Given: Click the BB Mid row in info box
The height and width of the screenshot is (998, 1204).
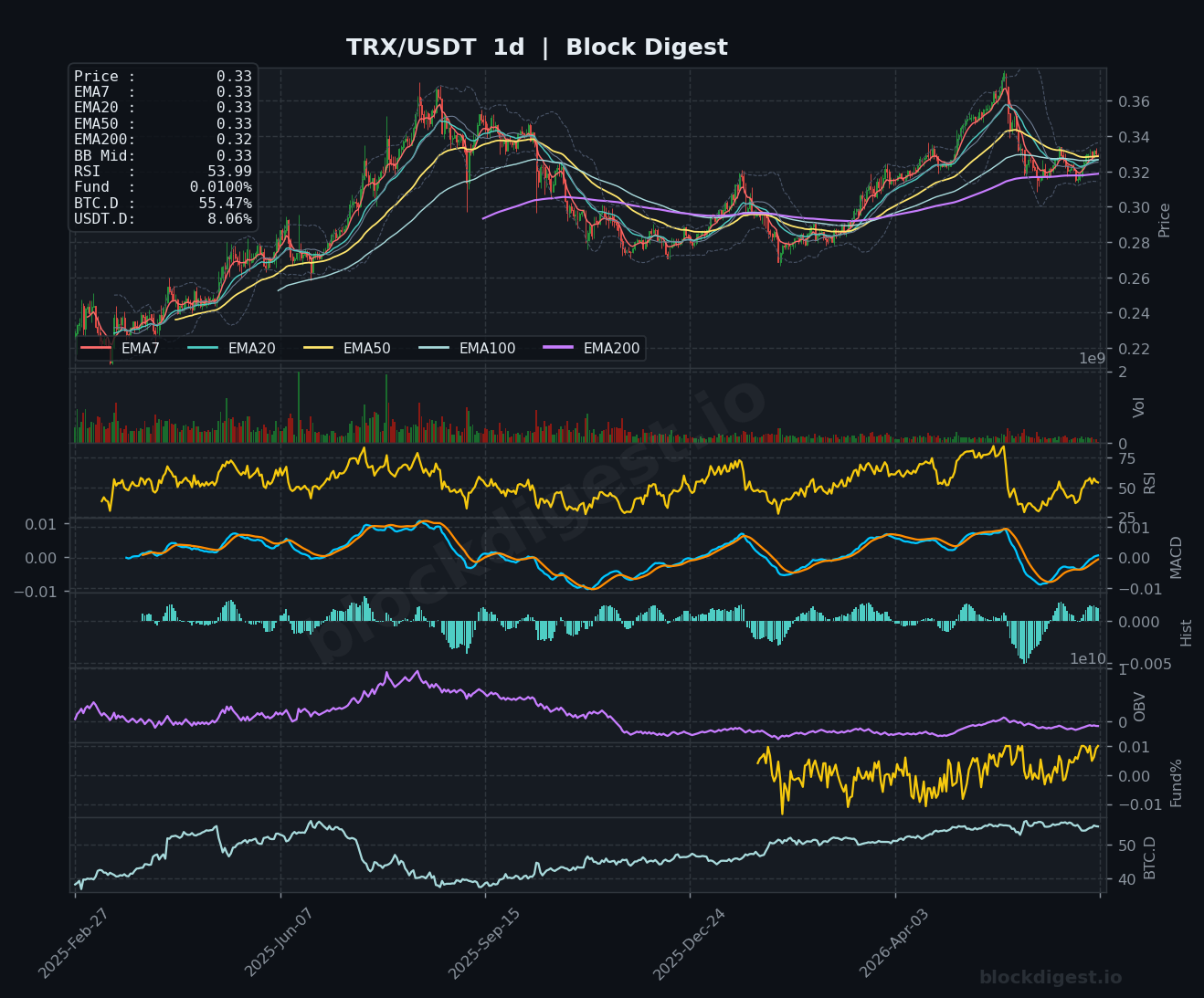Looking at the screenshot, I should pyautogui.click(x=163, y=156).
